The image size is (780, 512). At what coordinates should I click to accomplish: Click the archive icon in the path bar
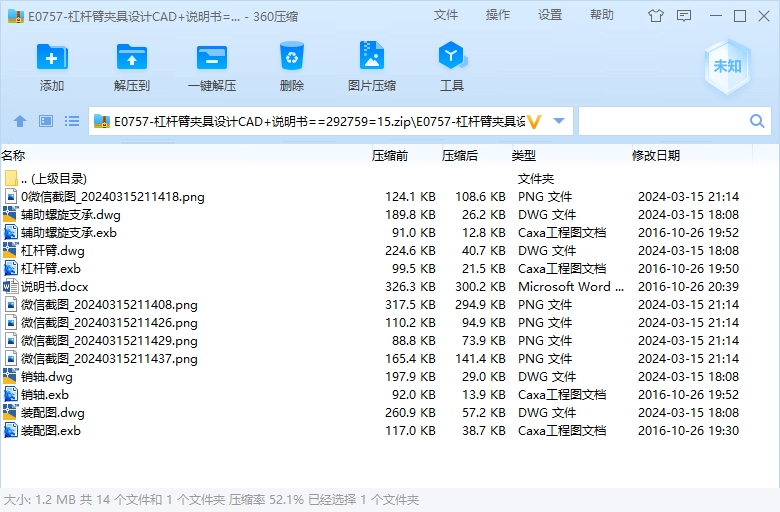[x=101, y=121]
